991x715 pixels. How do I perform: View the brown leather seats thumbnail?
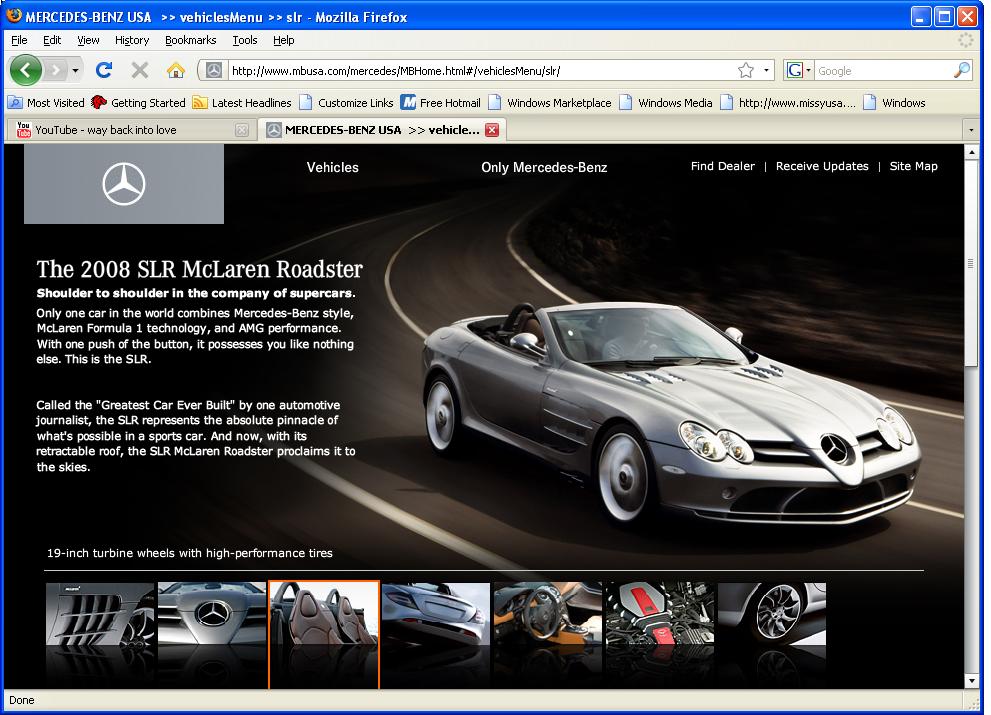pyautogui.click(x=324, y=613)
